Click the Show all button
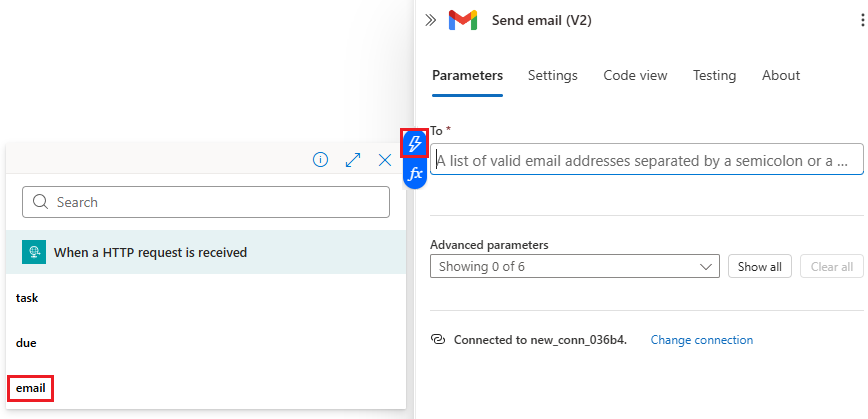 pyautogui.click(x=760, y=266)
